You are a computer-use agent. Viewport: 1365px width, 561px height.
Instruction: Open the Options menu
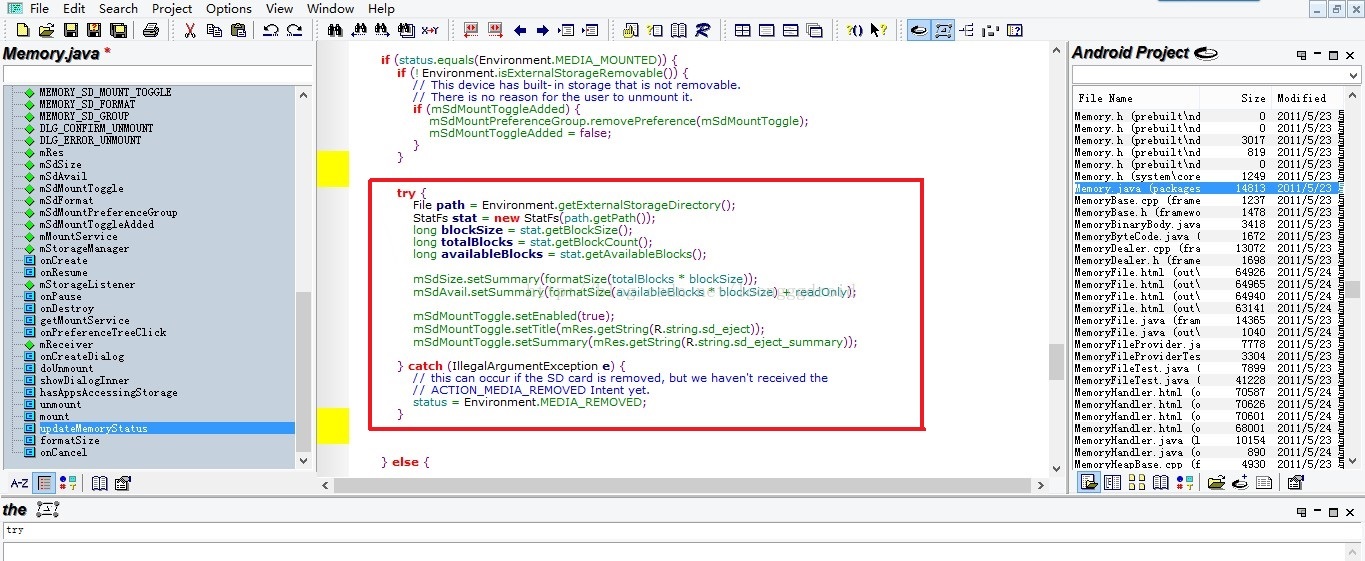pyautogui.click(x=229, y=8)
